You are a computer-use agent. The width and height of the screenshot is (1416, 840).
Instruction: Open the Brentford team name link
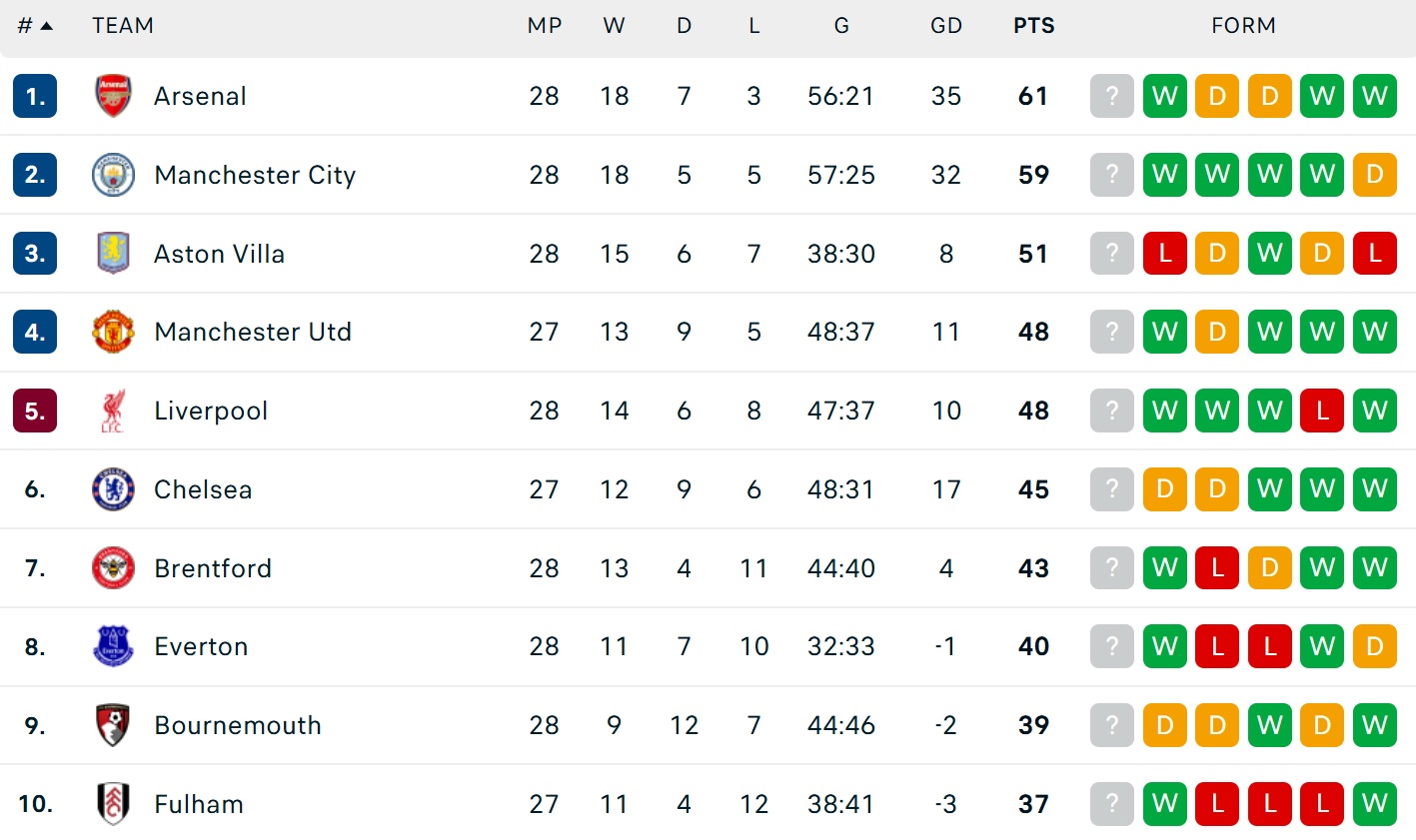pos(213,568)
